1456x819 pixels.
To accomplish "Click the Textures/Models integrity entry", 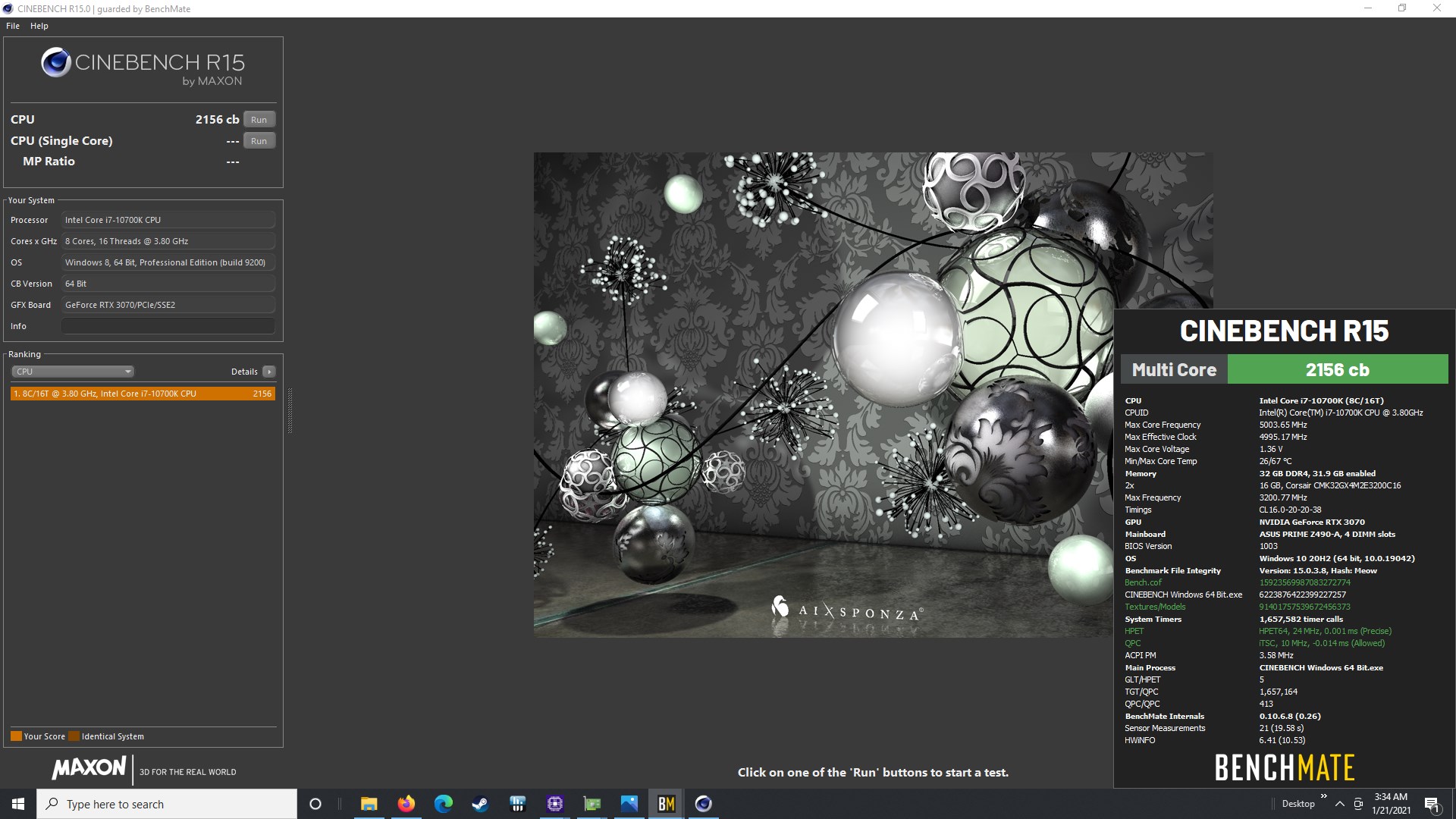I will pos(1155,607).
